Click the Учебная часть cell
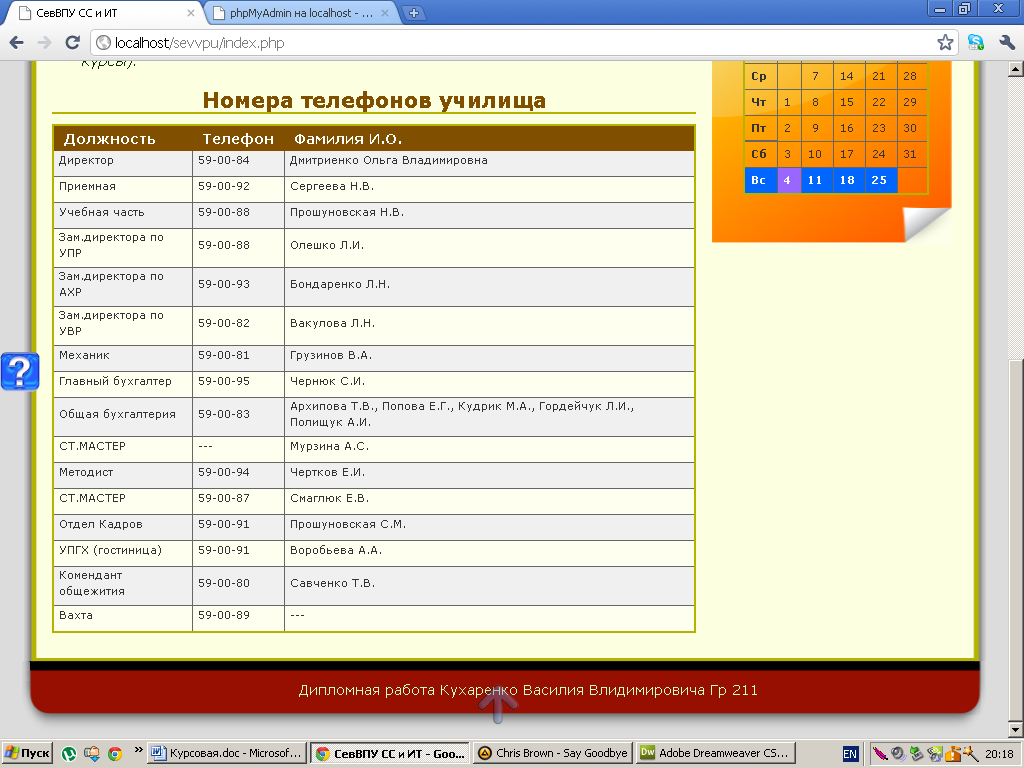Image resolution: width=1024 pixels, height=768 pixels. click(123, 215)
